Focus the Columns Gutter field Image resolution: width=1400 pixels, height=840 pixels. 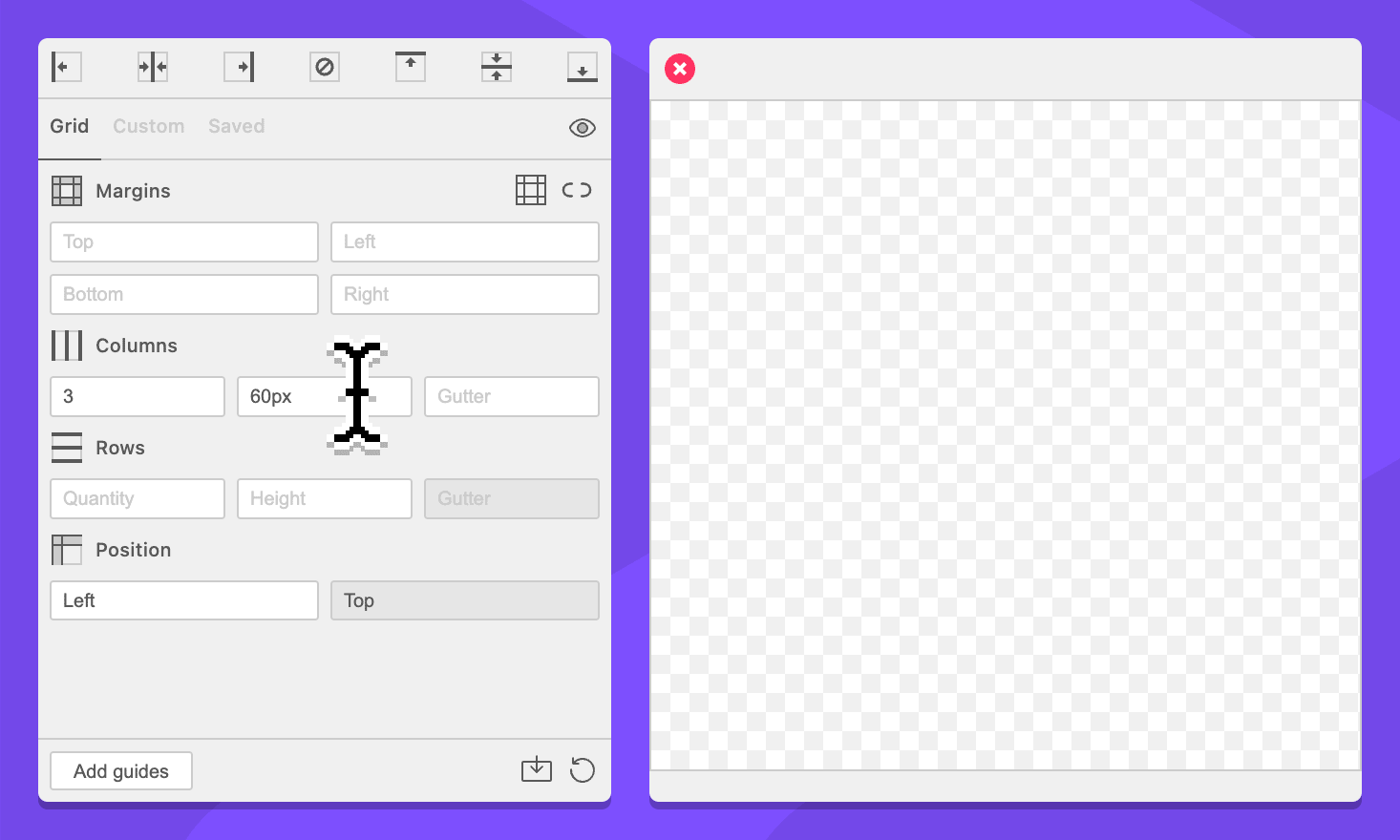(512, 396)
